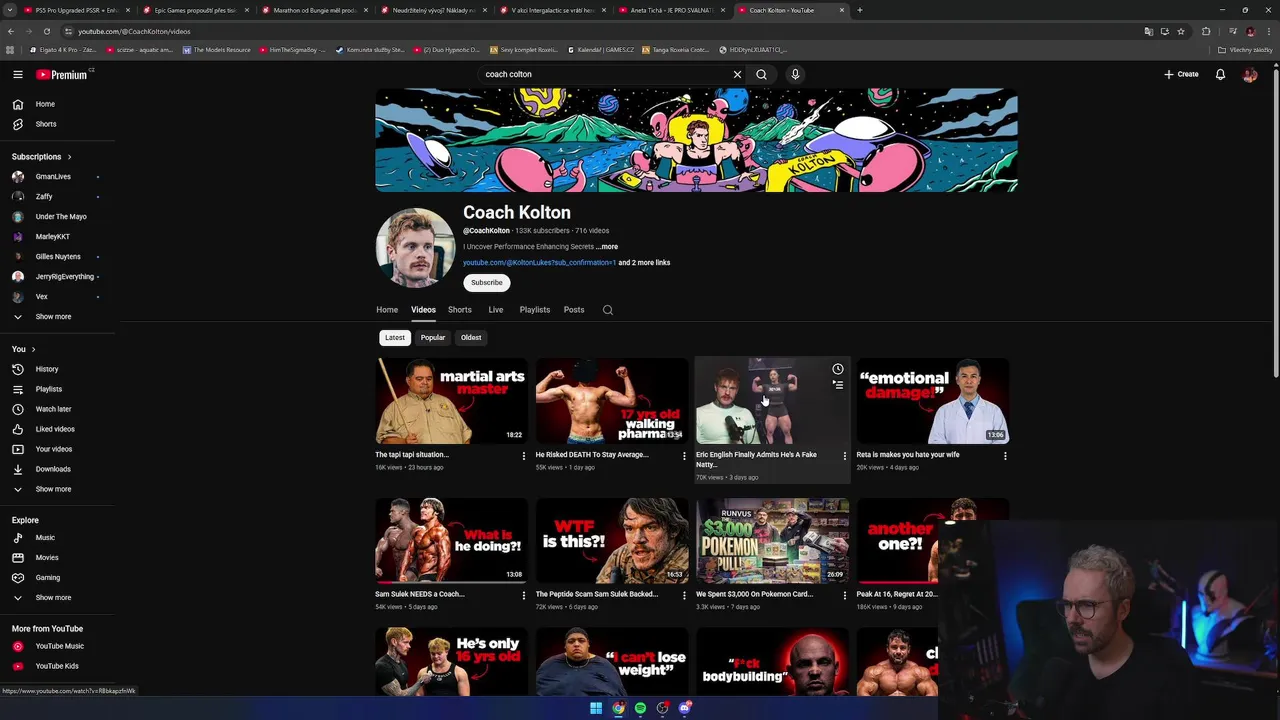The height and width of the screenshot is (720, 1280).
Task: Open a new browser tab
Action: (860, 10)
